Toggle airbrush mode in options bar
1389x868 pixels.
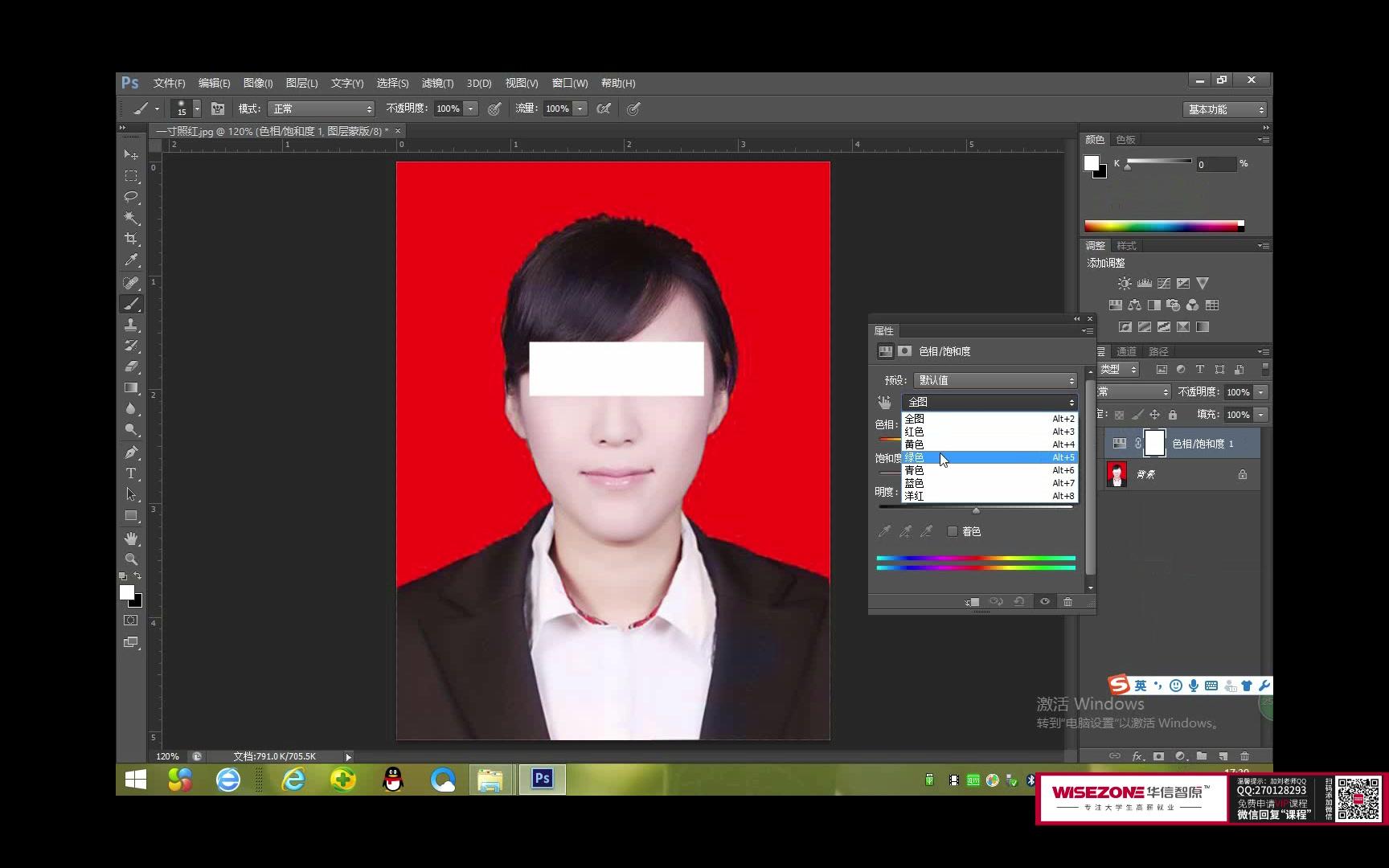click(604, 108)
